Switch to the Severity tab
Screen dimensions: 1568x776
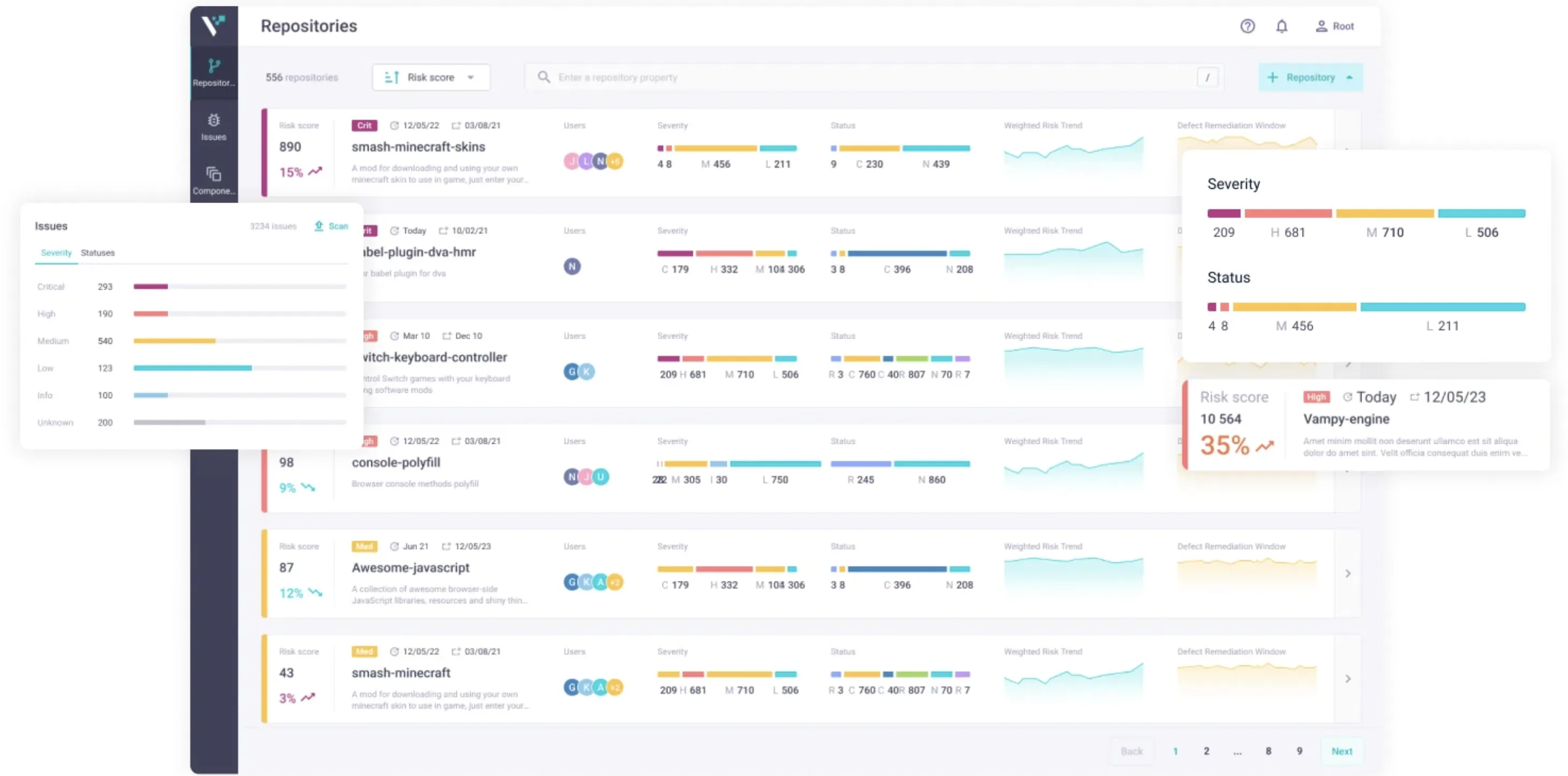(56, 253)
